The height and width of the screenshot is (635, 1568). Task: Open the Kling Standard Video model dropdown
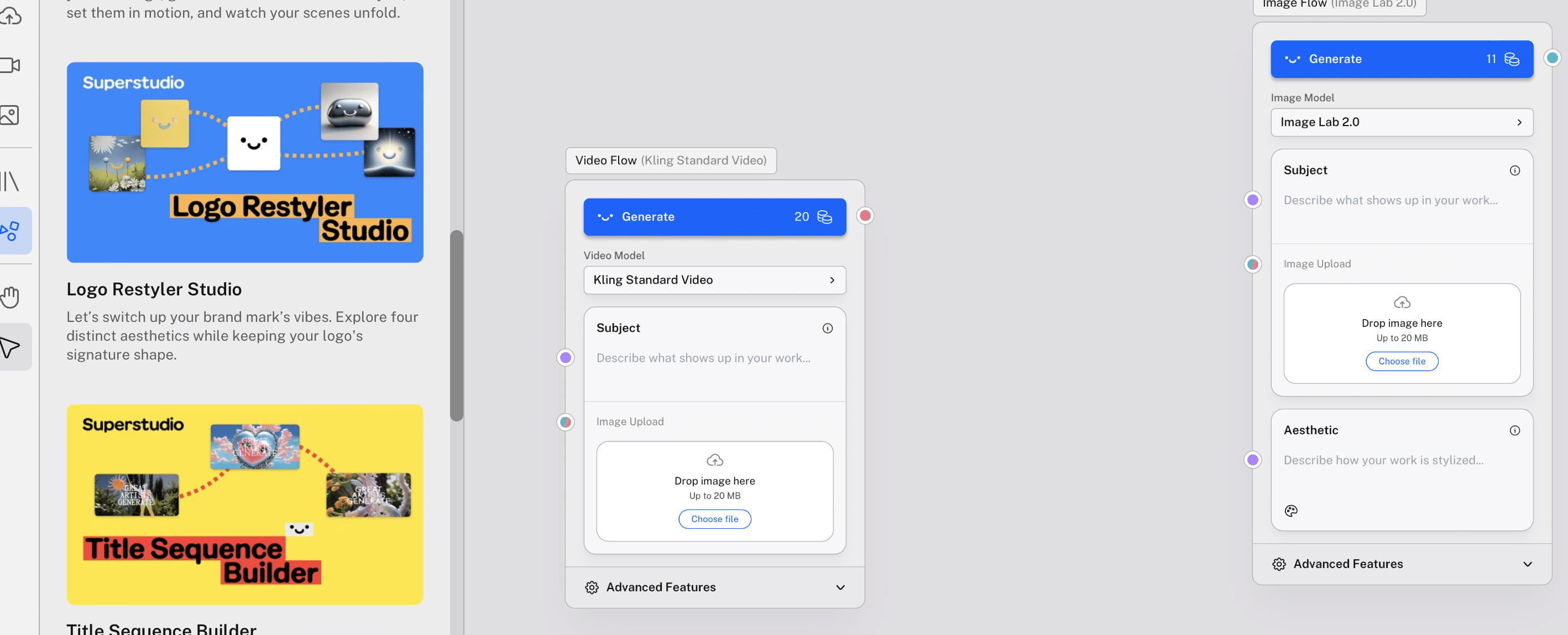click(x=714, y=280)
